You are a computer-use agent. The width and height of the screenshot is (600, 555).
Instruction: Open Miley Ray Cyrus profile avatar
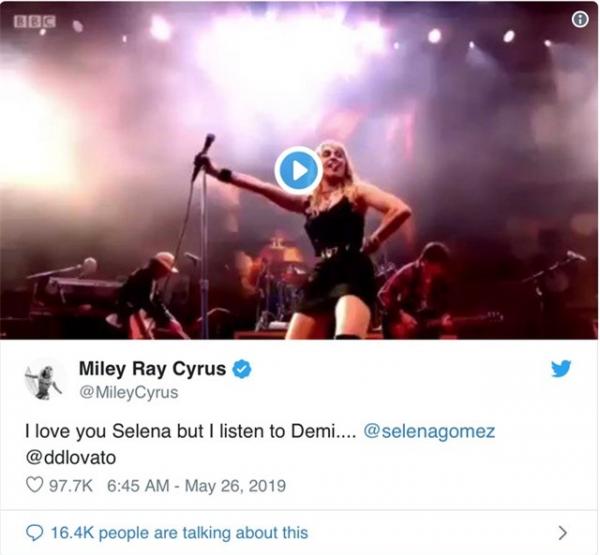click(45, 378)
